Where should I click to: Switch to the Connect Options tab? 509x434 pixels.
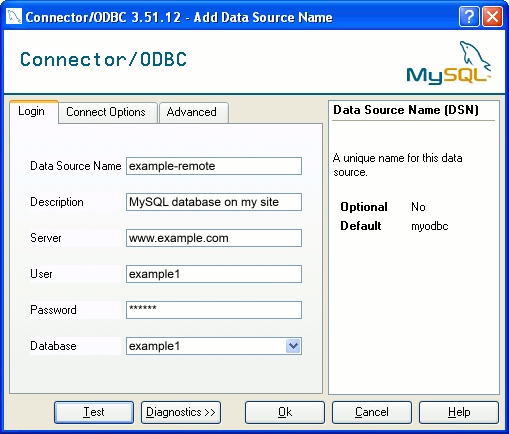(107, 112)
